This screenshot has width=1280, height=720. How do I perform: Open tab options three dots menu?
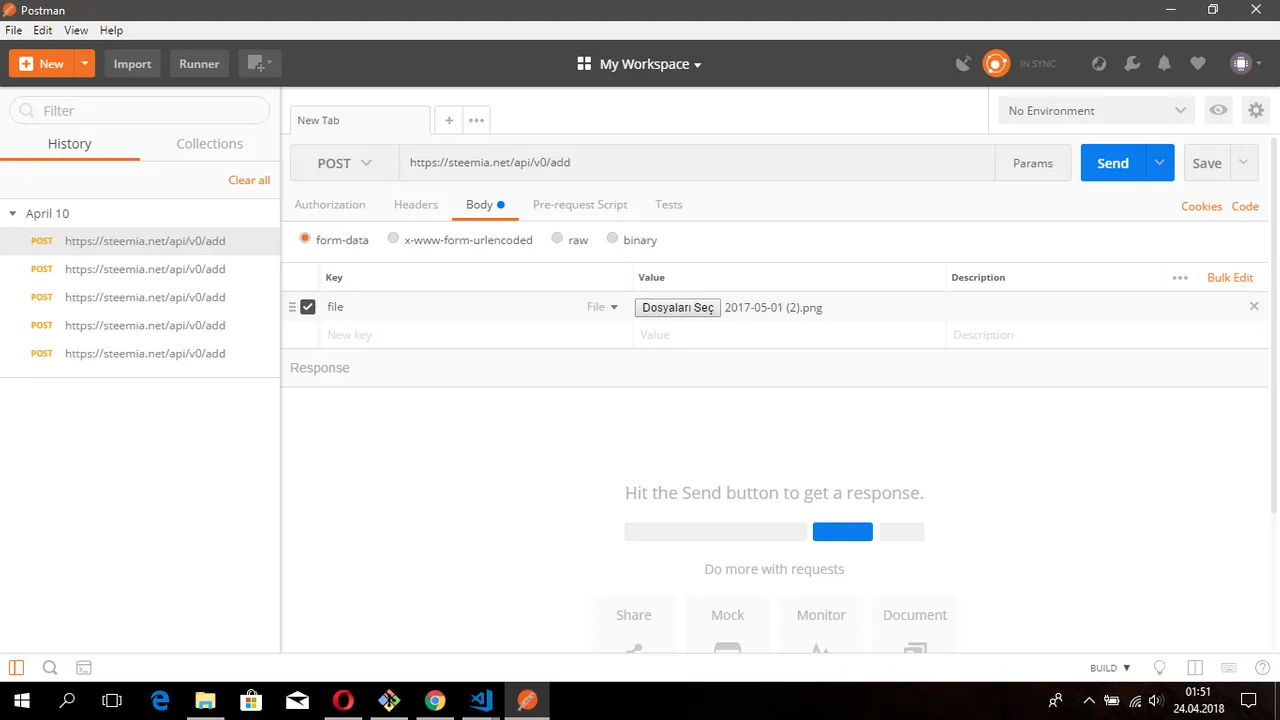[476, 120]
